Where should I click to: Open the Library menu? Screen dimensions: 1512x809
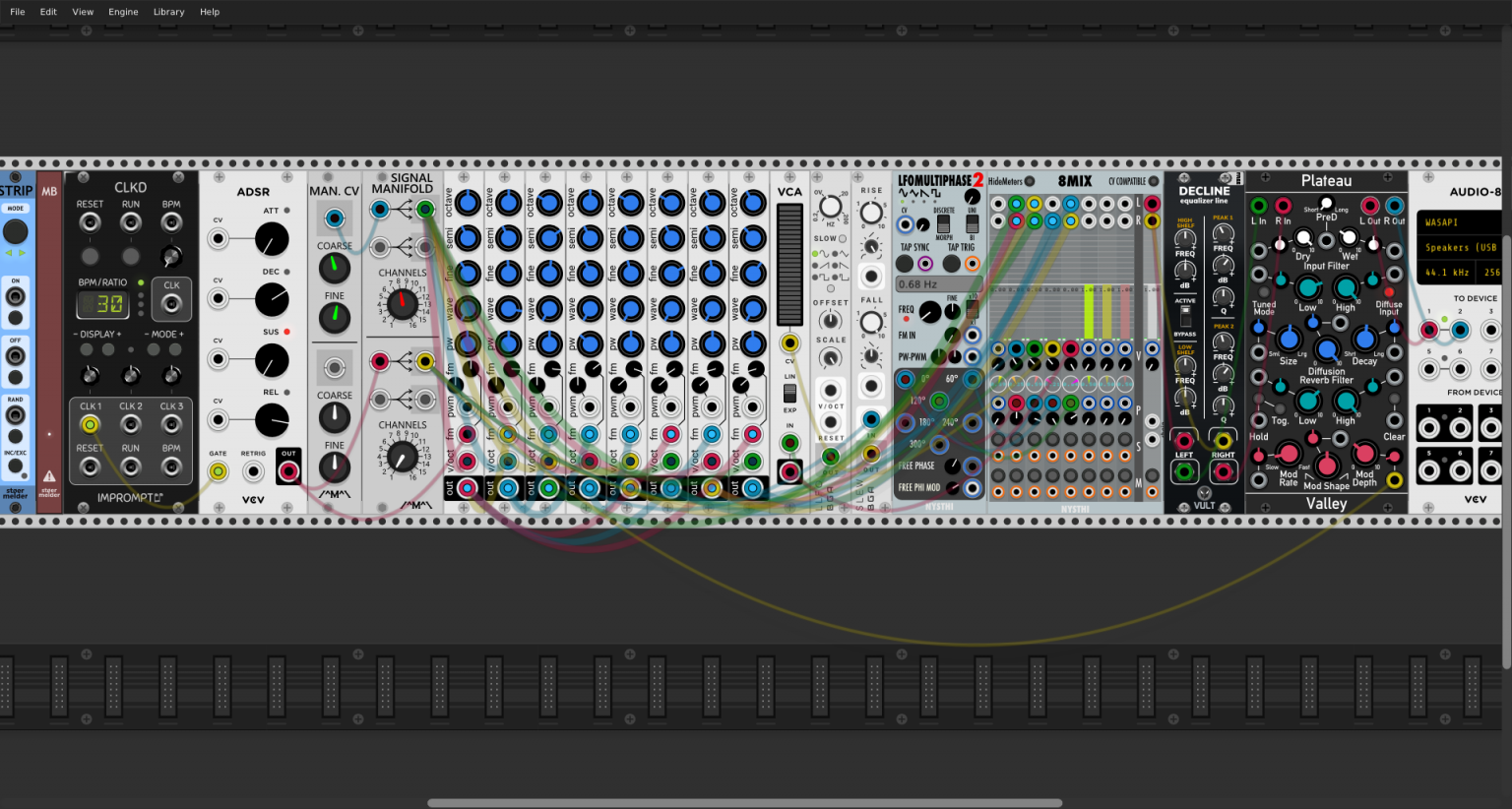(168, 12)
